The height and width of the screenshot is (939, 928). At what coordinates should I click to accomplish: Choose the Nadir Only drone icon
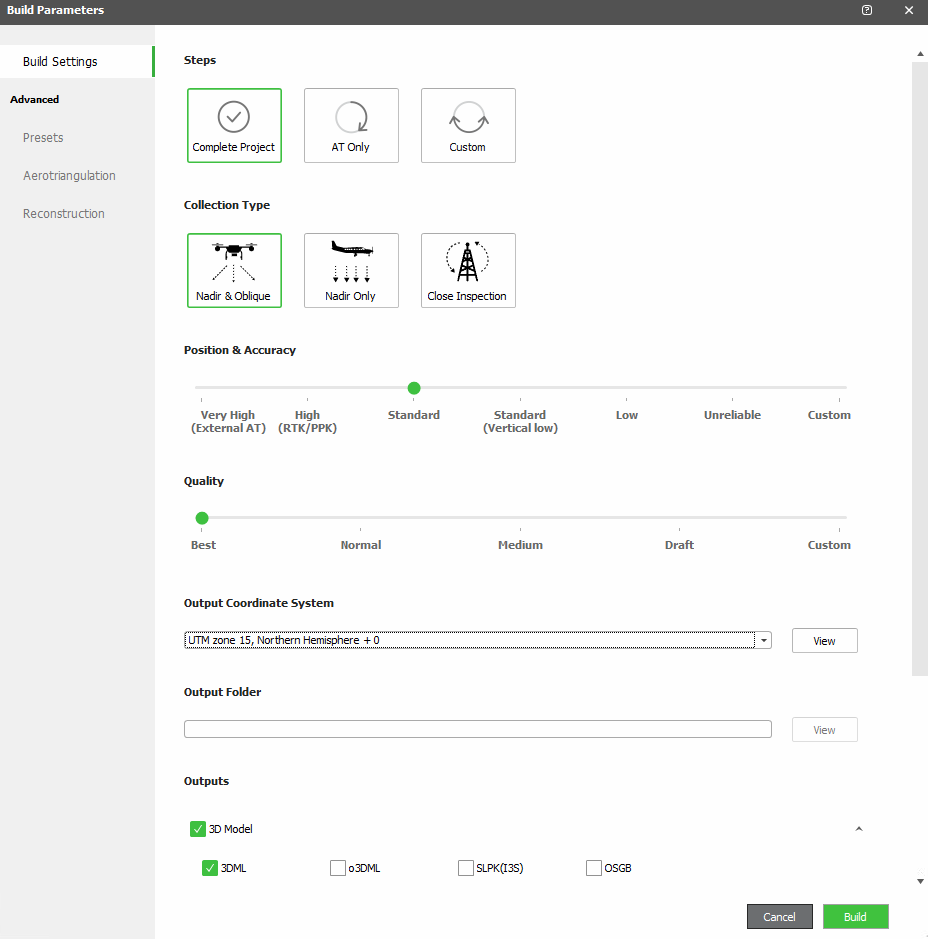pyautogui.click(x=351, y=270)
